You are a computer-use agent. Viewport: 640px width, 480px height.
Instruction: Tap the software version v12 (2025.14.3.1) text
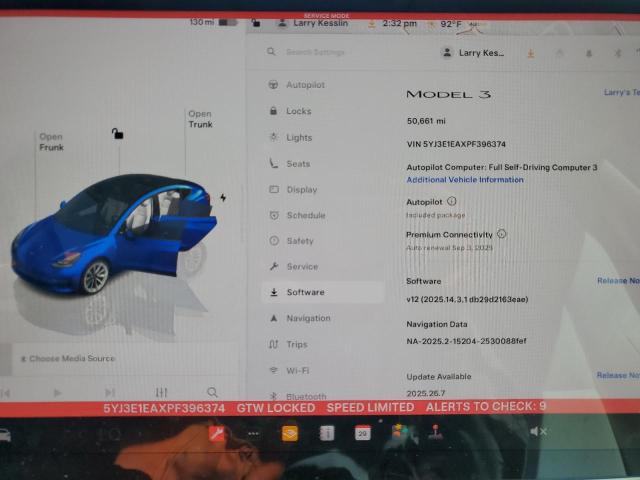pyautogui.click(x=467, y=299)
